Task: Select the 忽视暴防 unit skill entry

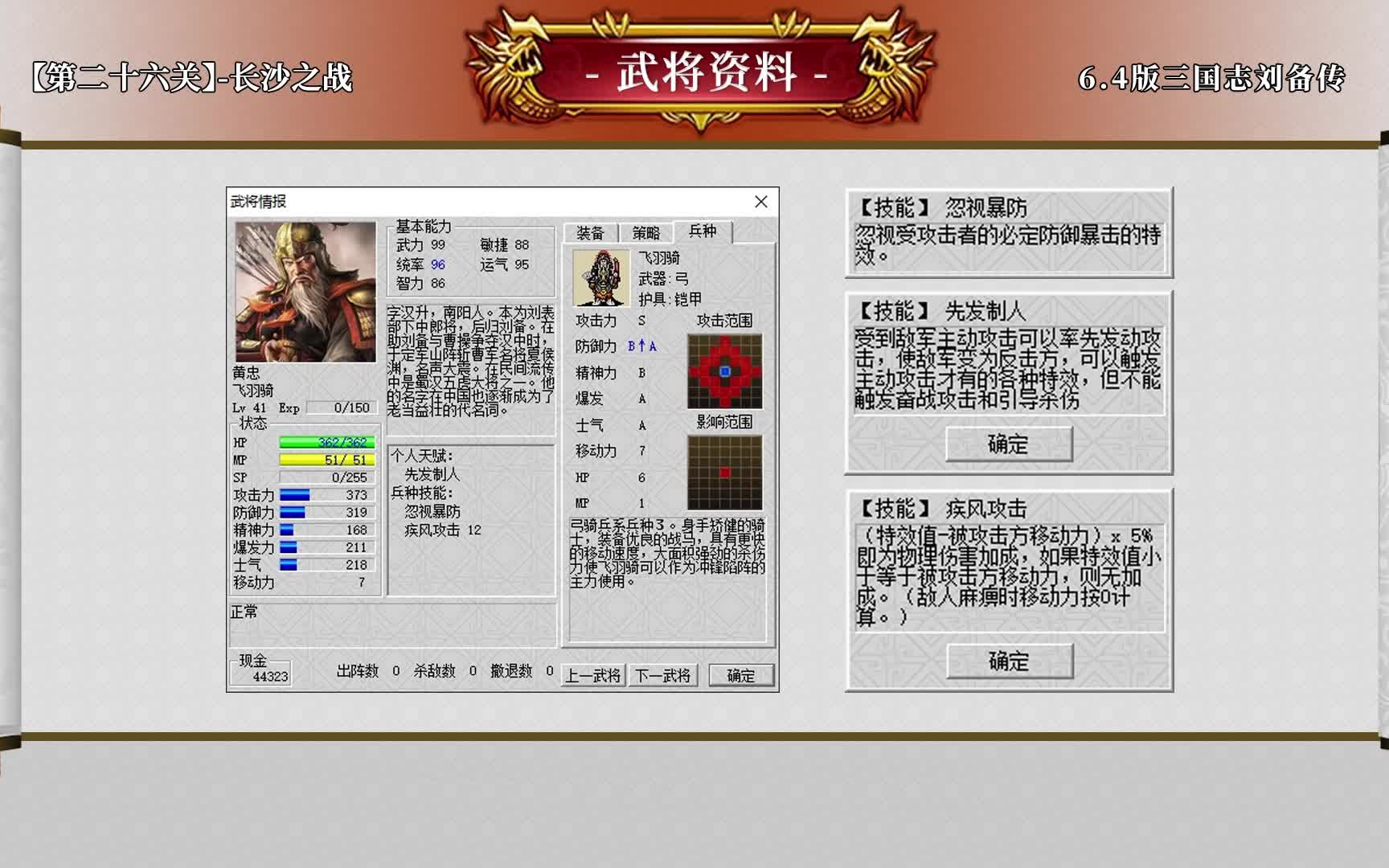Action: (x=432, y=511)
